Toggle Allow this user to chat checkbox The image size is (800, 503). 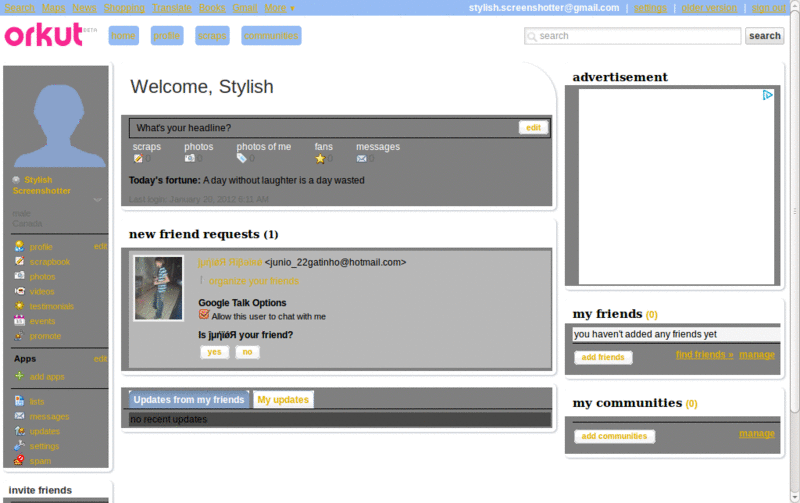[x=204, y=315]
